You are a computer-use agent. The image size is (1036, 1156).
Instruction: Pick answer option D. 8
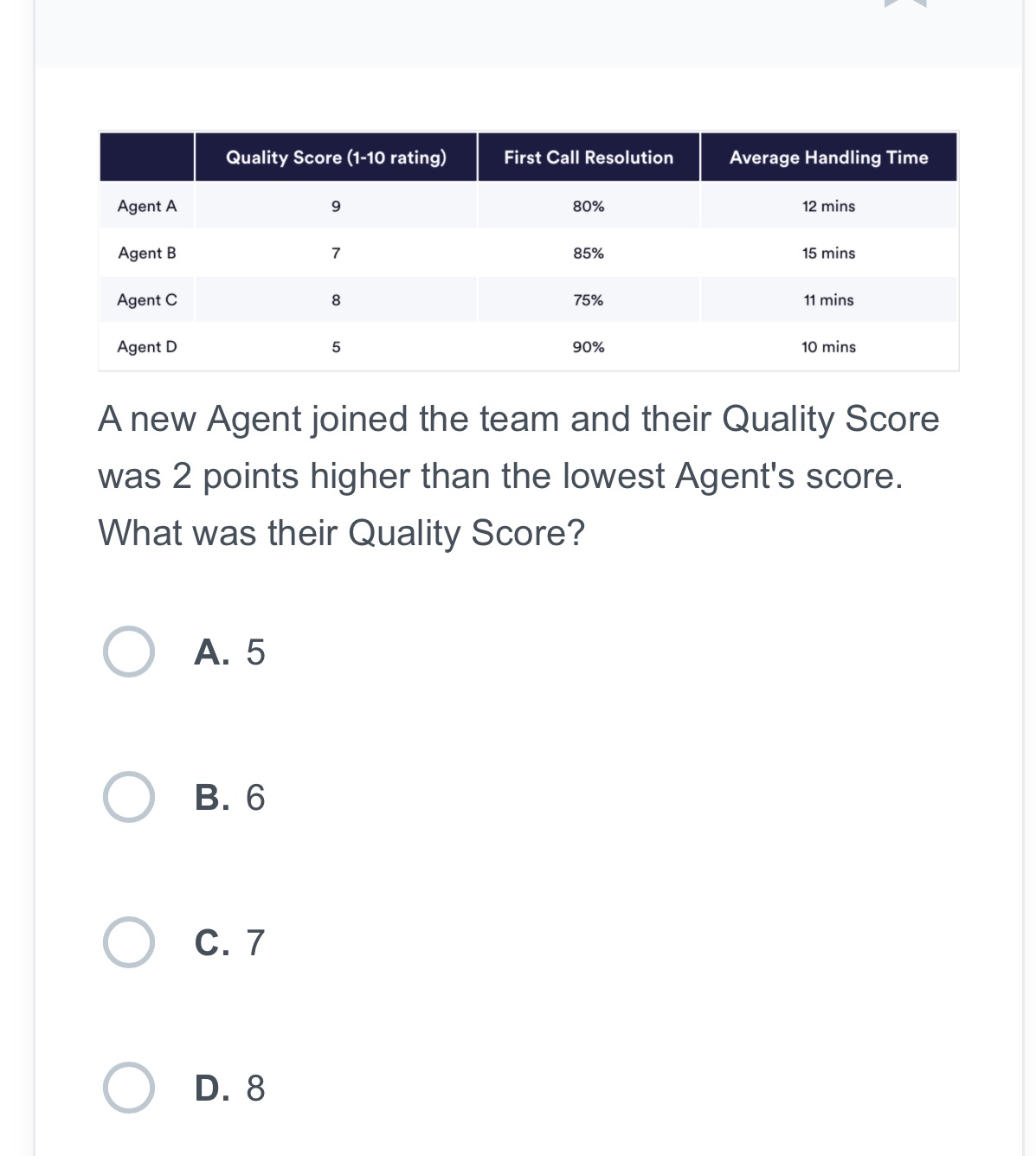(x=126, y=1088)
